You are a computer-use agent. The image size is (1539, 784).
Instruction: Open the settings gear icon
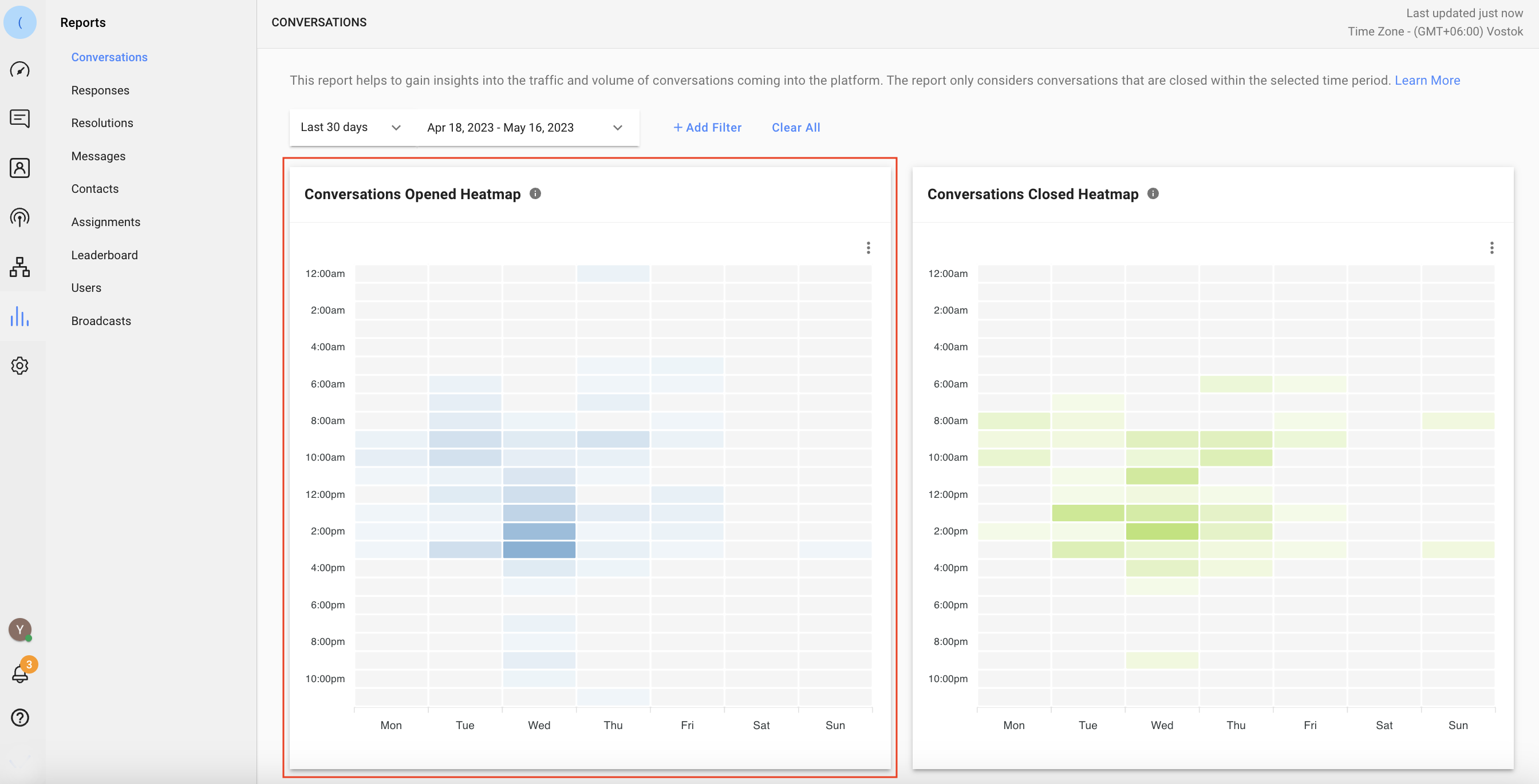pyautogui.click(x=19, y=366)
